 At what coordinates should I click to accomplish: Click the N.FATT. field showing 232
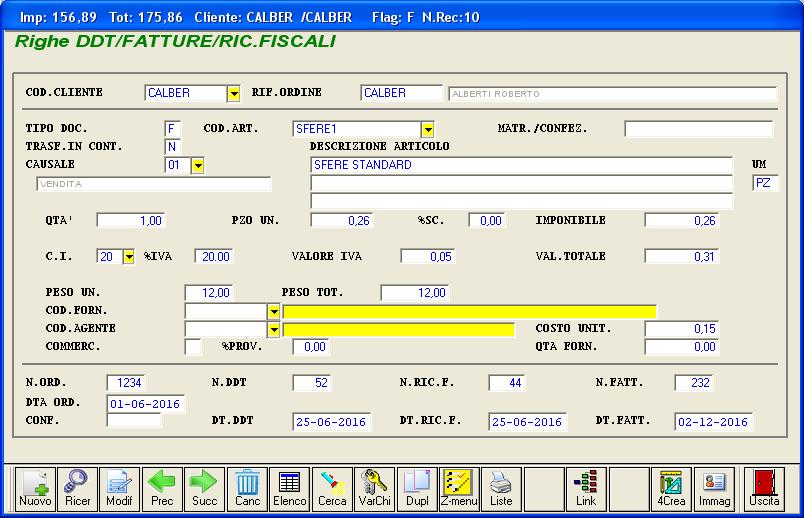point(694,383)
